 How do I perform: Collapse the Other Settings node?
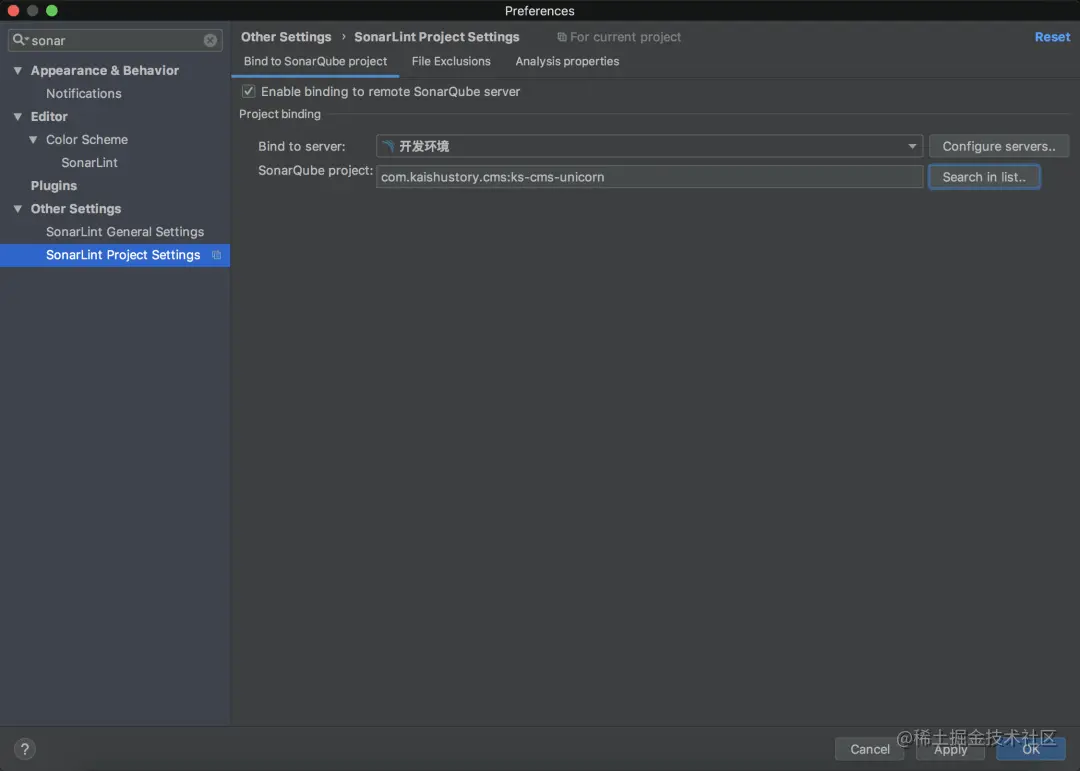pyautogui.click(x=18, y=209)
